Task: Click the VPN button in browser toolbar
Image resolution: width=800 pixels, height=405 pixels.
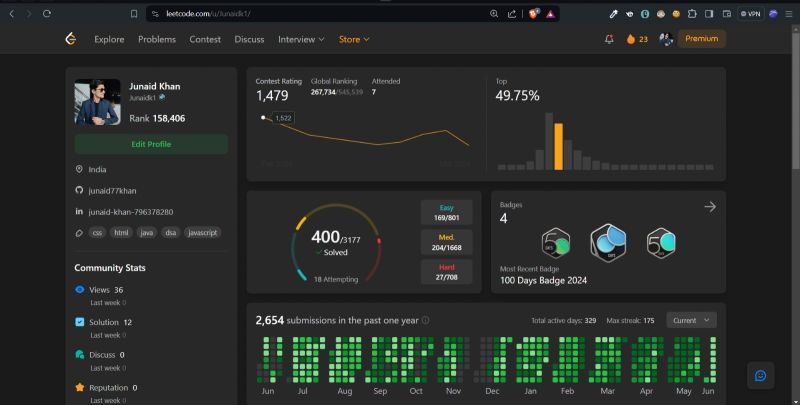Action: point(751,14)
